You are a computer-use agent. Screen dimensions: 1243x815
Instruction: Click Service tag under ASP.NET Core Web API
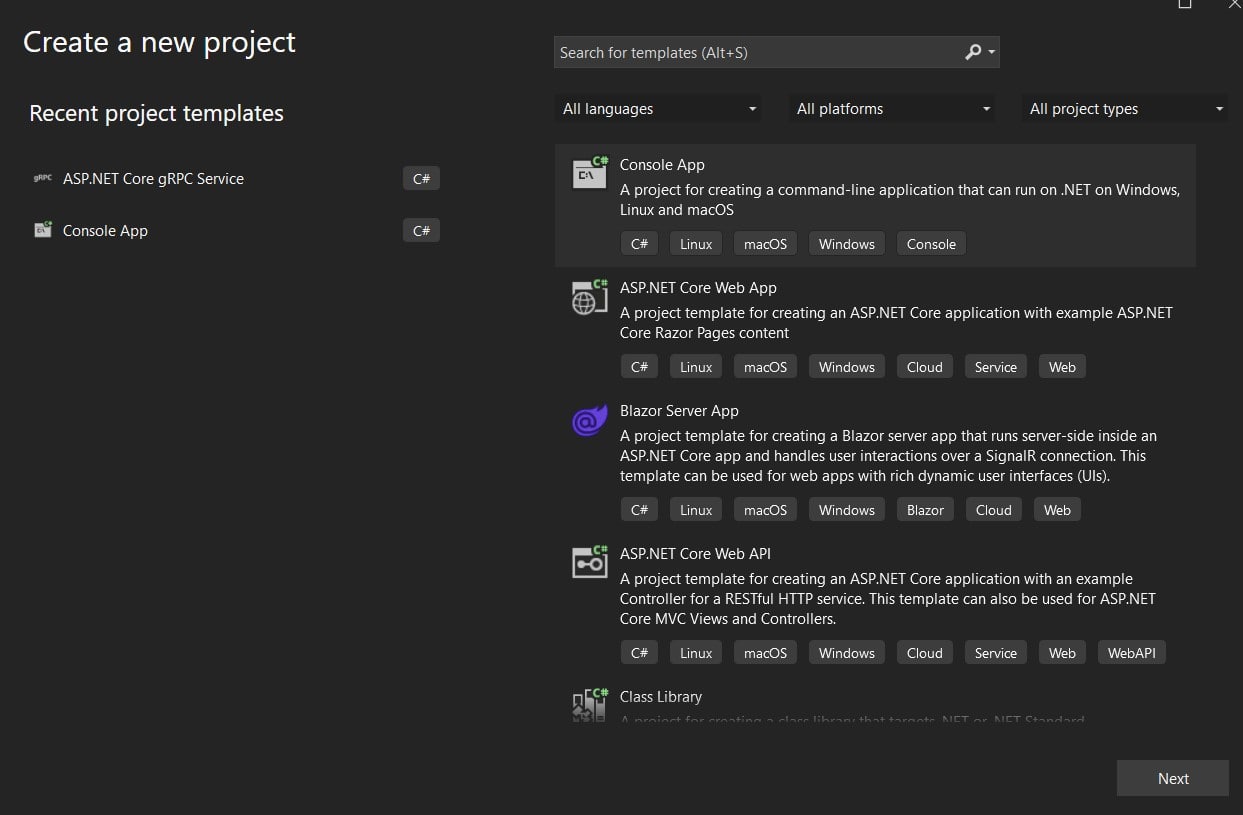995,653
